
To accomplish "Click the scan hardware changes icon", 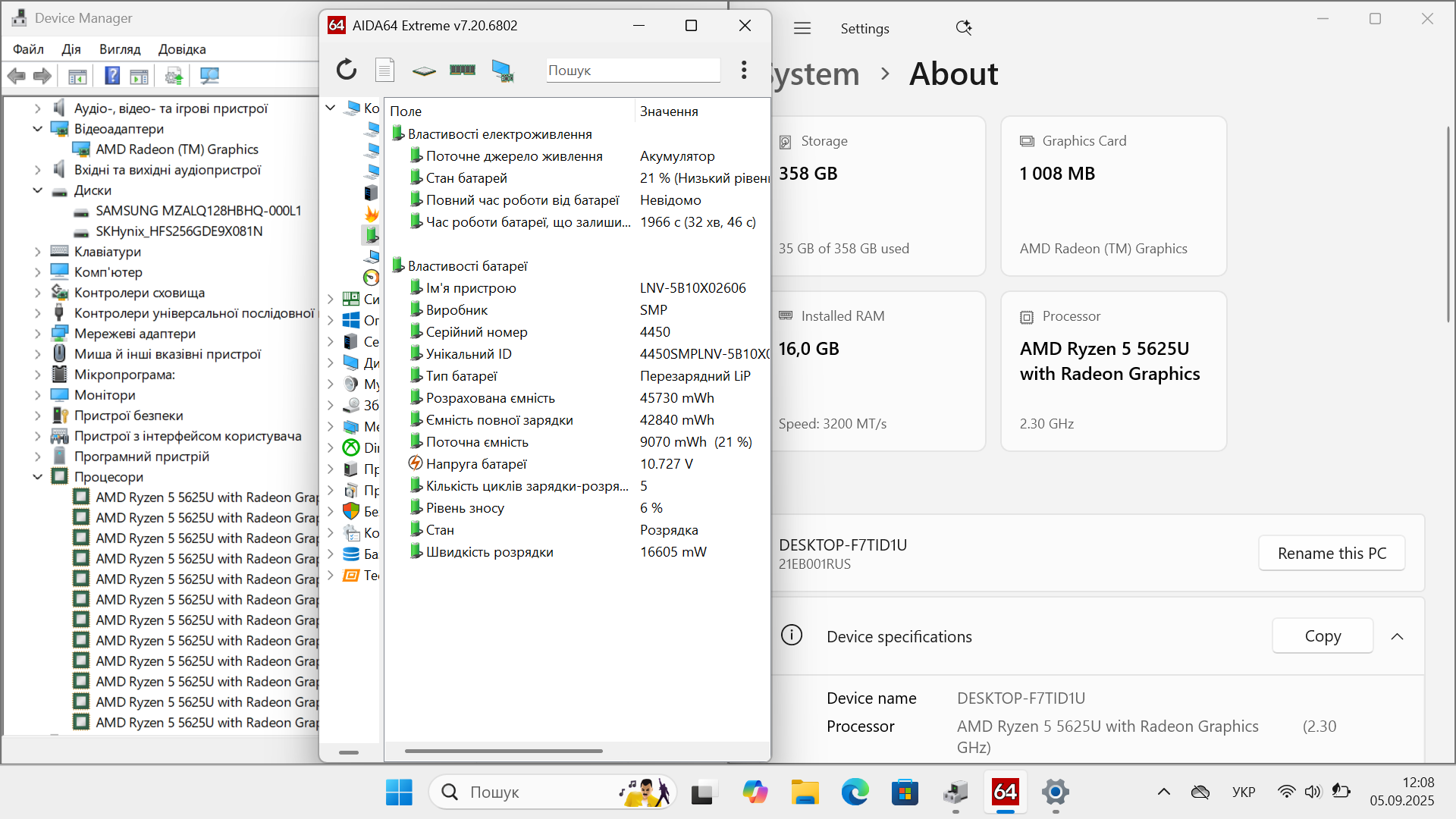I will pyautogui.click(x=209, y=76).
